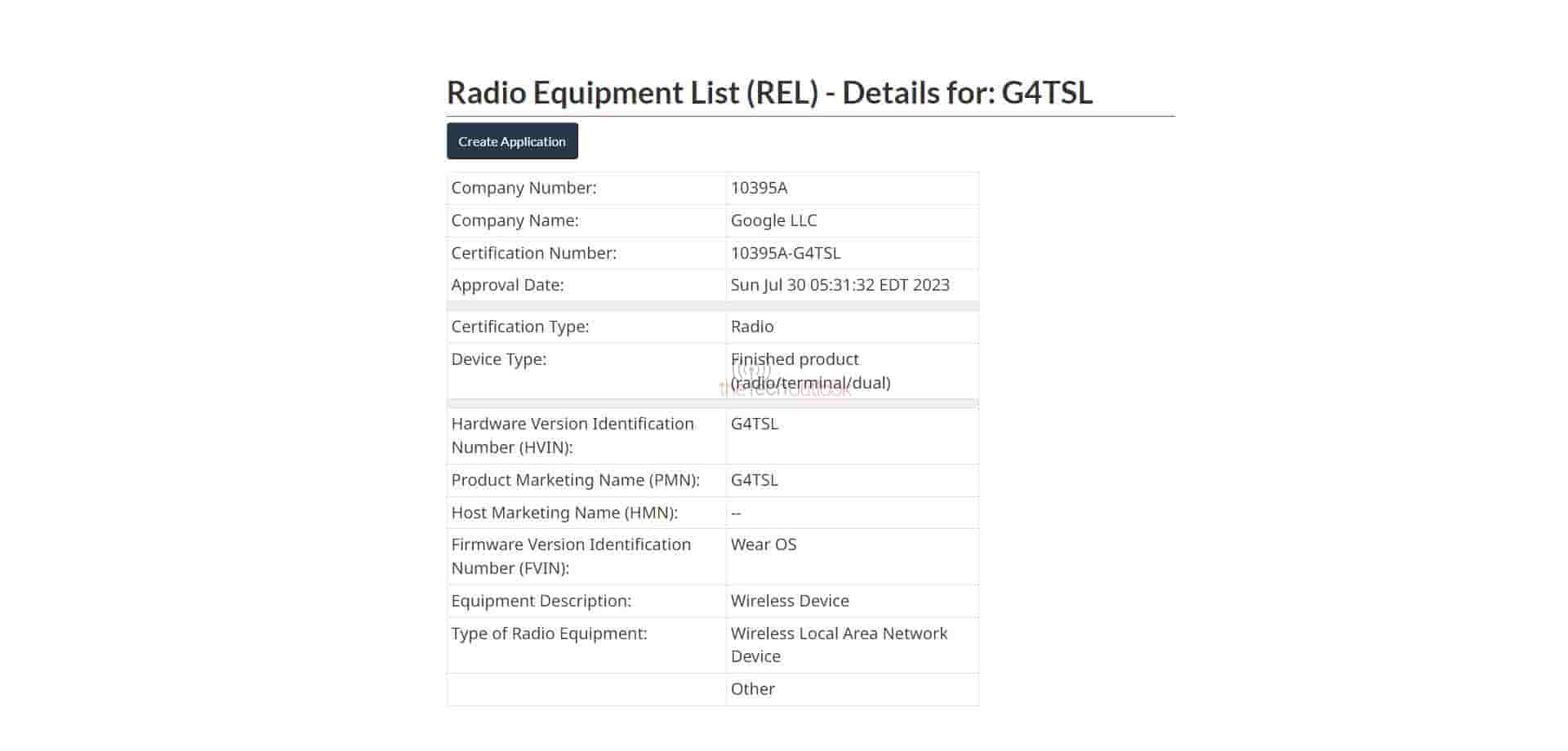
Task: Click the Other radio equipment type cell
Action: click(752, 689)
